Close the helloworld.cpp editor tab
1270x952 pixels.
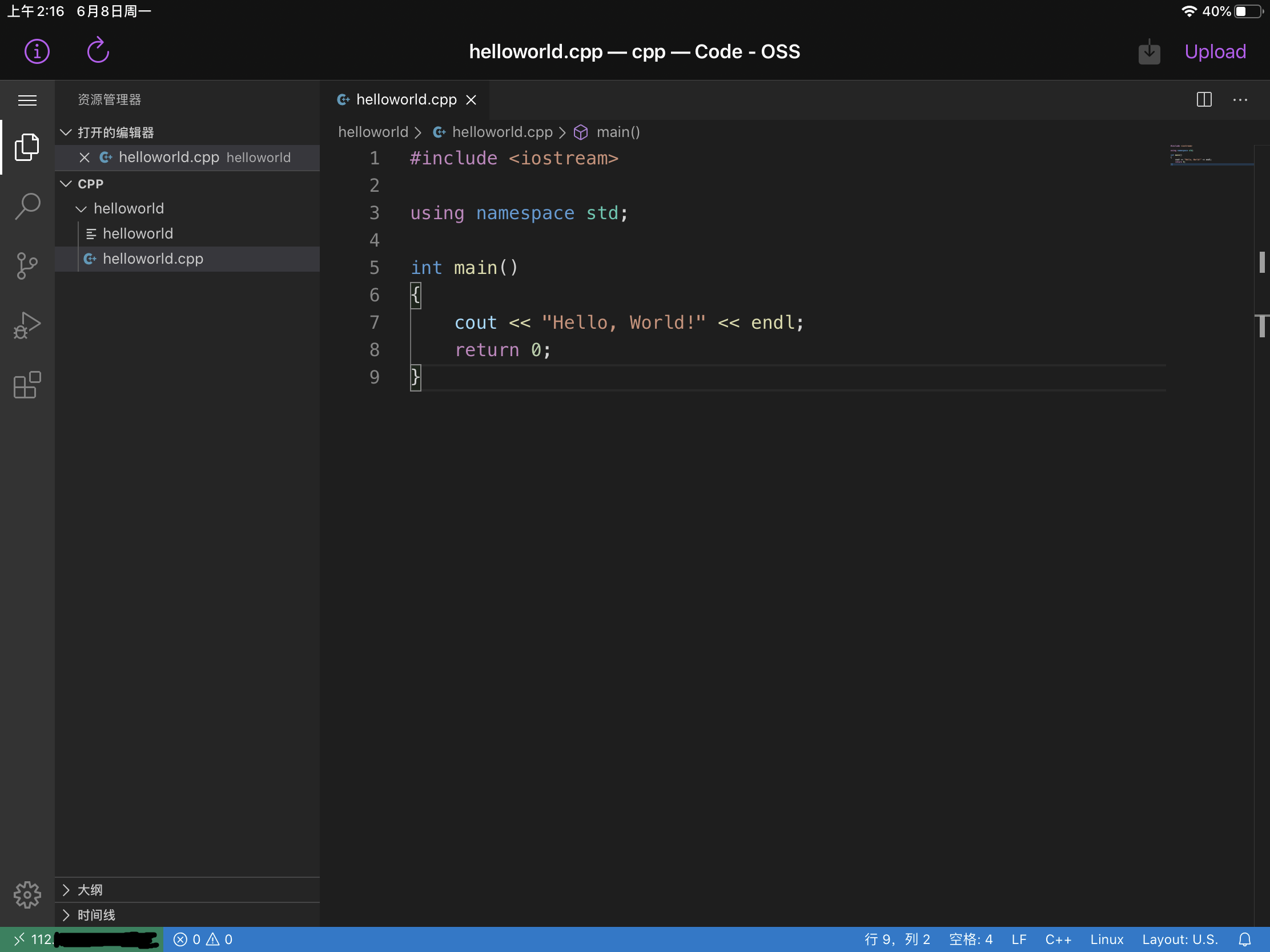471,100
